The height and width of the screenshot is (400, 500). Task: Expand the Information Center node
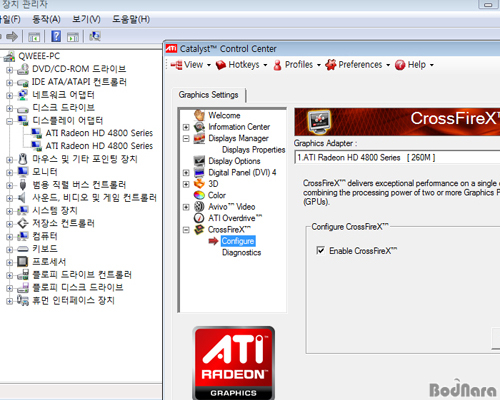point(186,127)
